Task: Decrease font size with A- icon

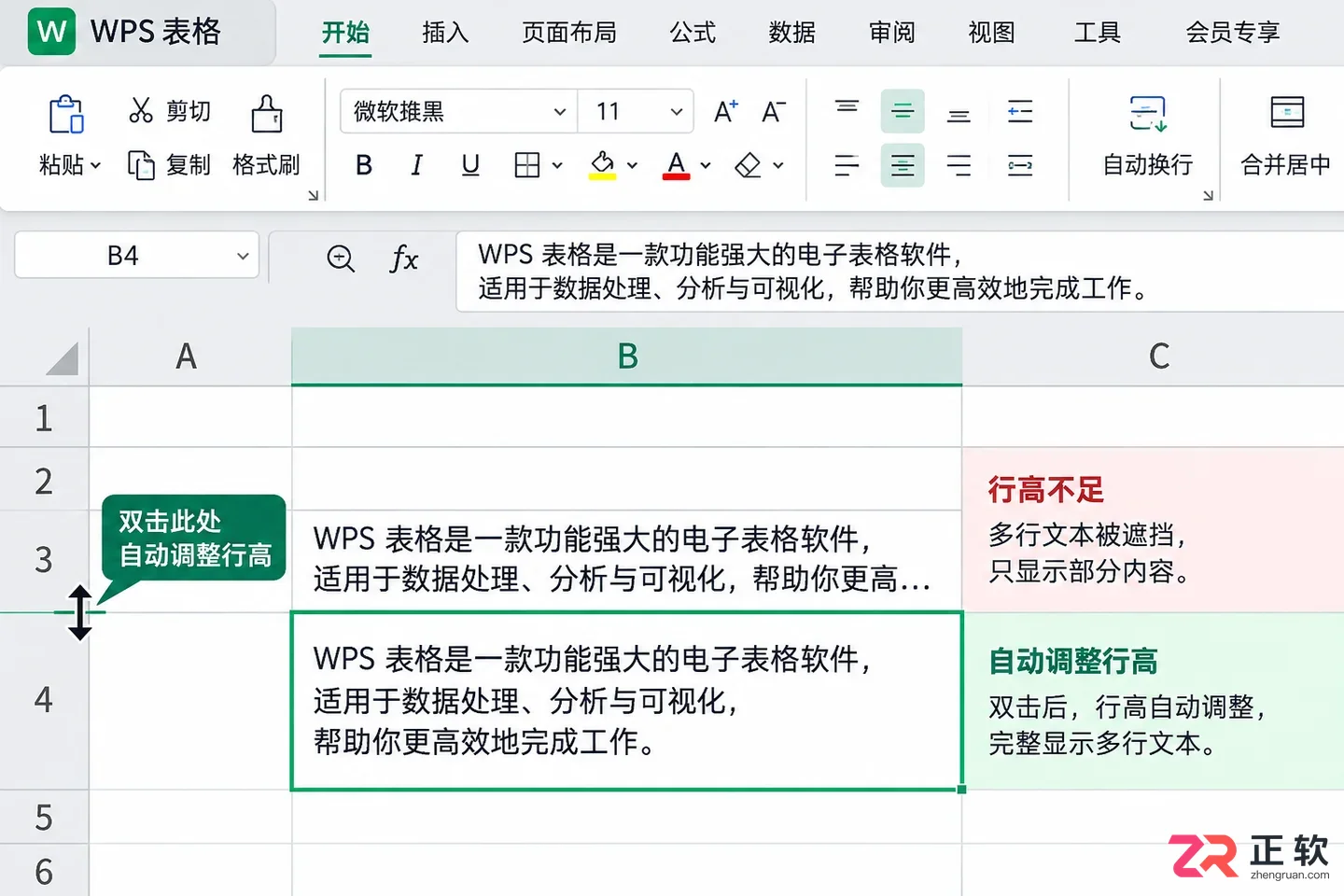Action: coord(774,112)
